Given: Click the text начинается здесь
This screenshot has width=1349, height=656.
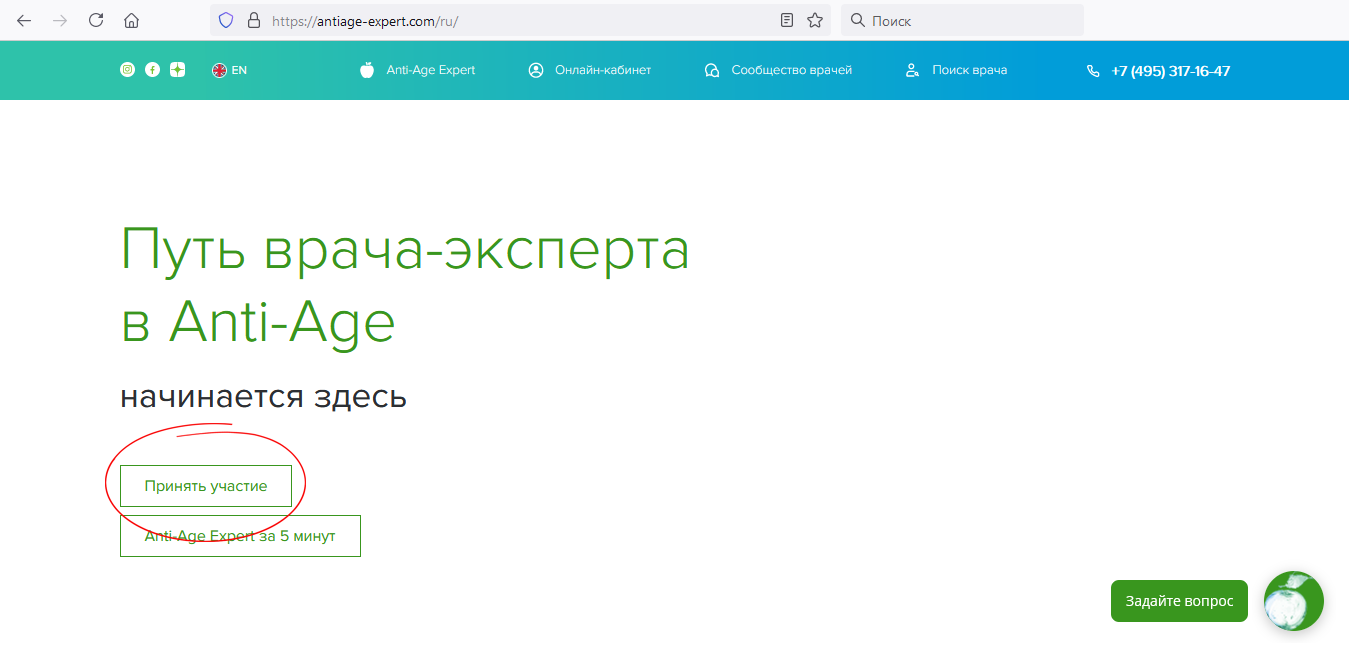Looking at the screenshot, I should (263, 397).
